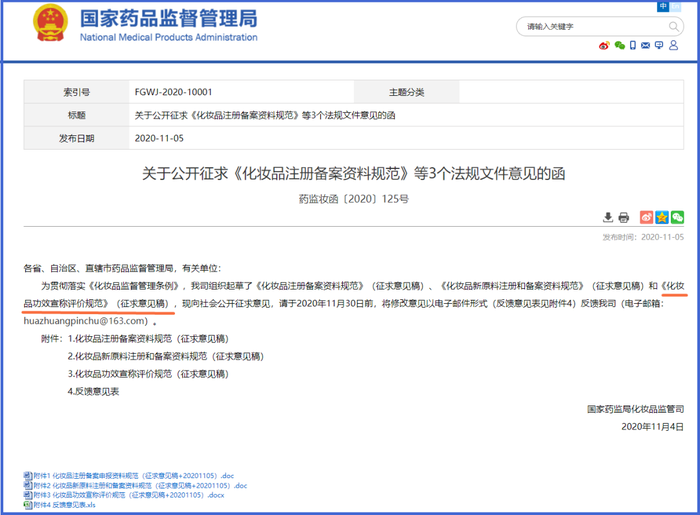
Task: Click Word file icon beside 附件2
Action: point(28,486)
